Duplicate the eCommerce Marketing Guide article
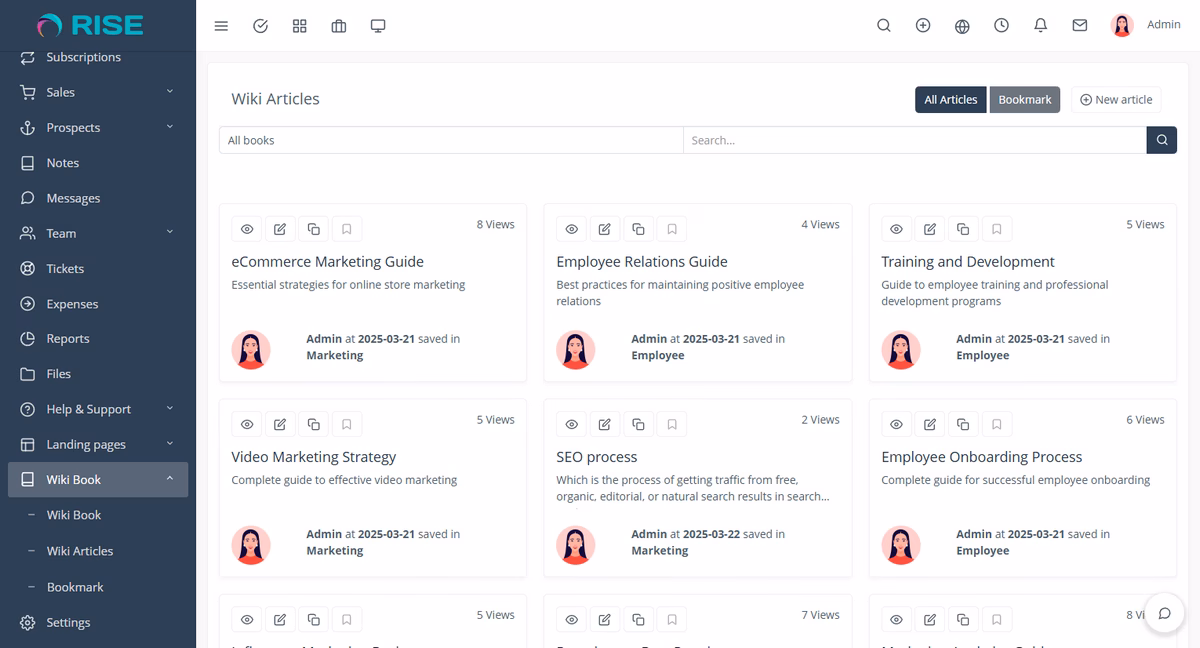This screenshot has height=648, width=1200. (x=313, y=229)
